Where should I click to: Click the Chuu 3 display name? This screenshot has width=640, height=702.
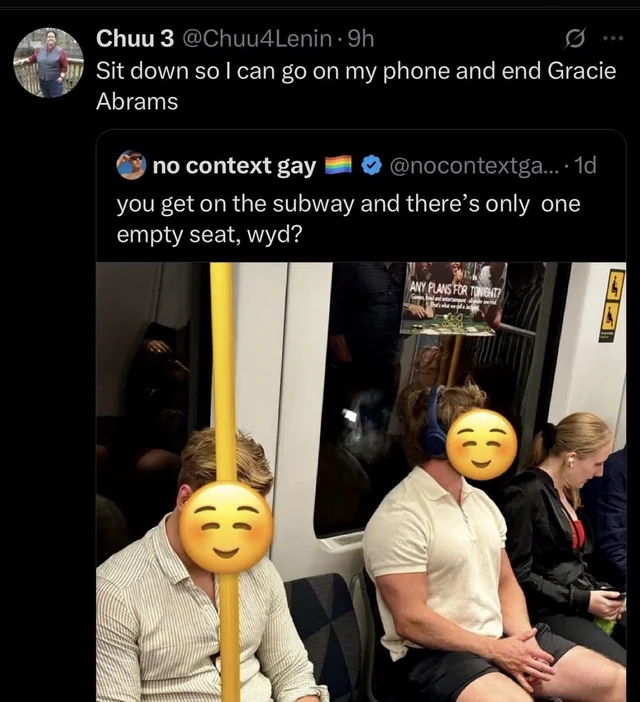pyautogui.click(x=135, y=39)
